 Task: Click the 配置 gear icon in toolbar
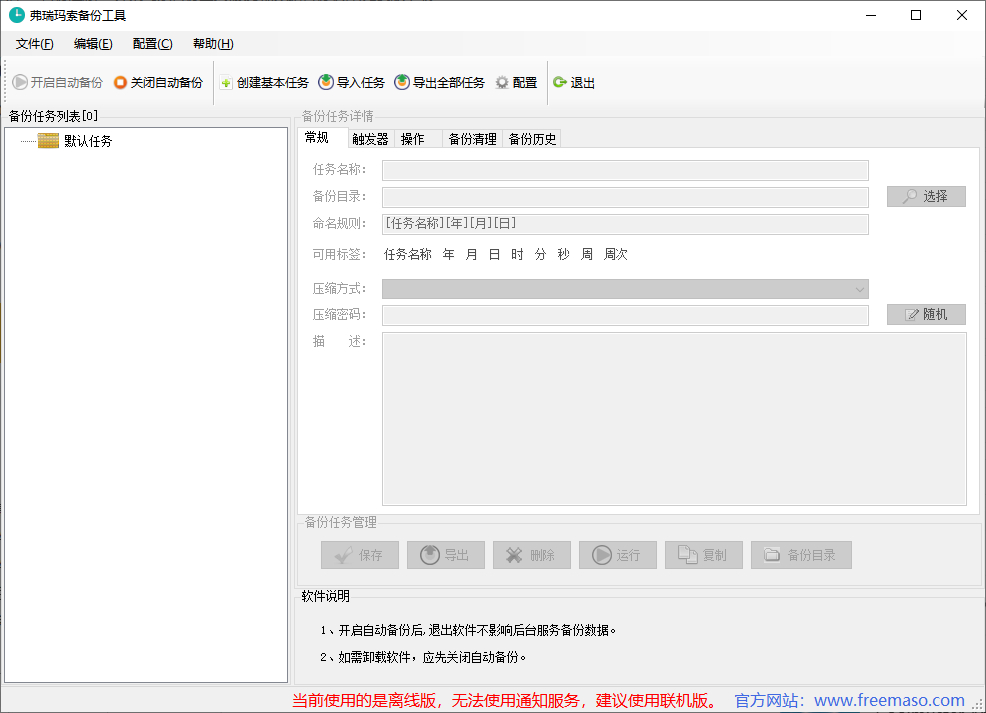pyautogui.click(x=502, y=82)
